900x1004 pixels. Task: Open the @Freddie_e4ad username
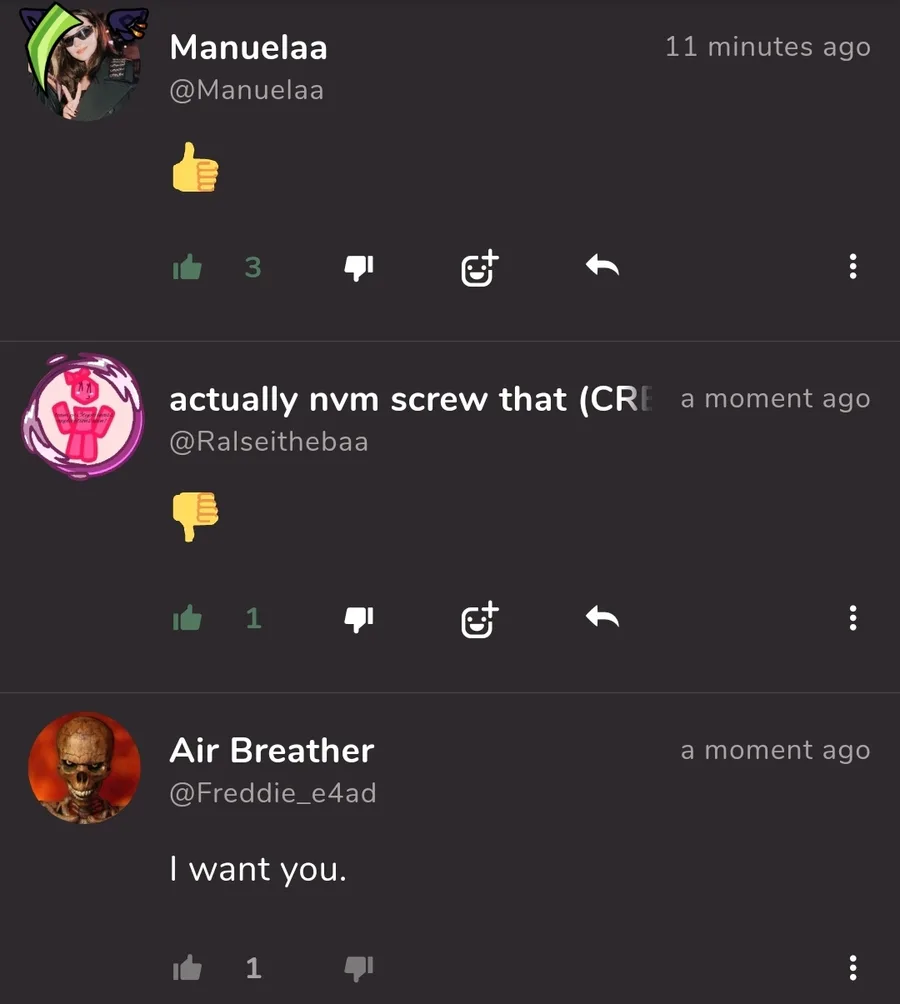(273, 793)
